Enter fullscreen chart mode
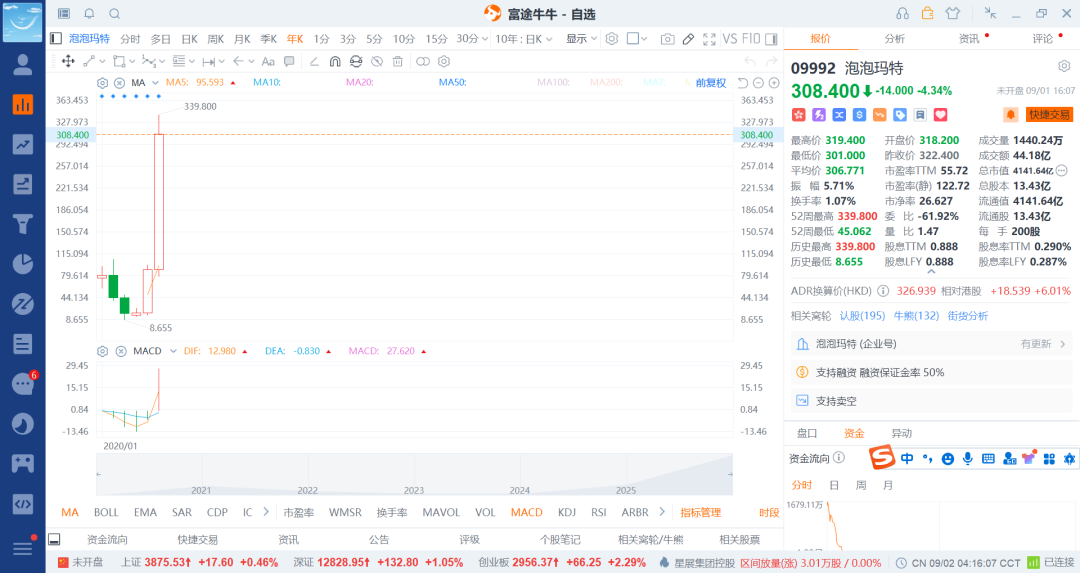The height and width of the screenshot is (573, 1080). click(x=709, y=39)
